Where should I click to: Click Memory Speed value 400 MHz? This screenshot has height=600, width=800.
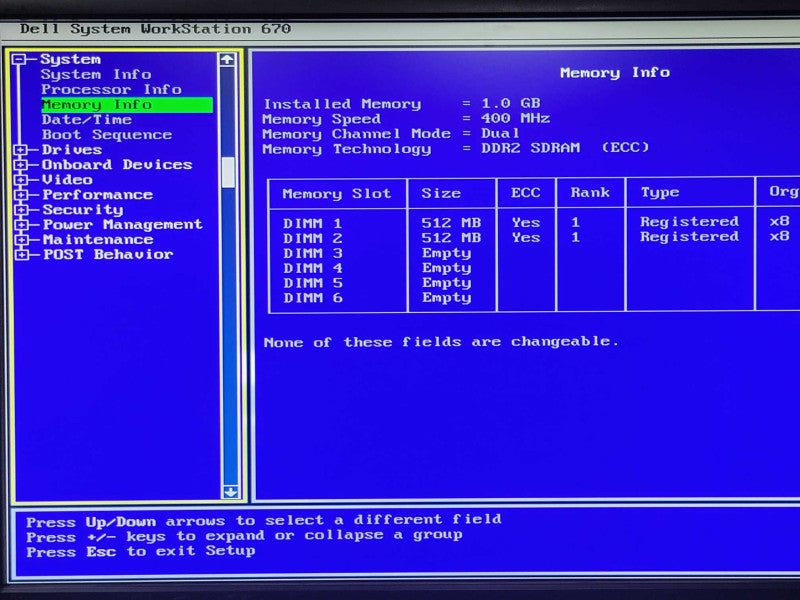pyautogui.click(x=515, y=118)
